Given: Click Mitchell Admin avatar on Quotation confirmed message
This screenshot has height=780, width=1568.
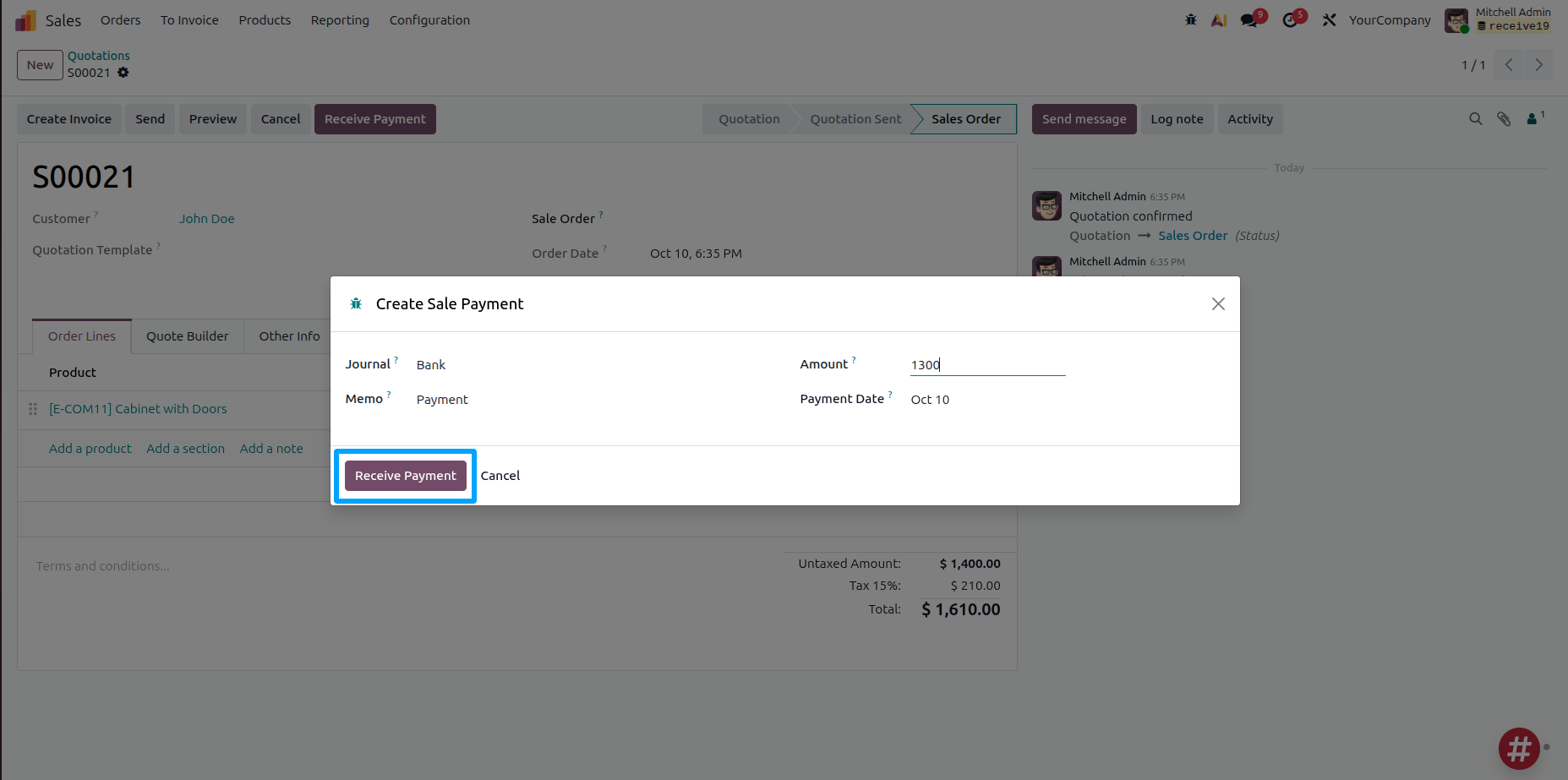Looking at the screenshot, I should 1046,205.
